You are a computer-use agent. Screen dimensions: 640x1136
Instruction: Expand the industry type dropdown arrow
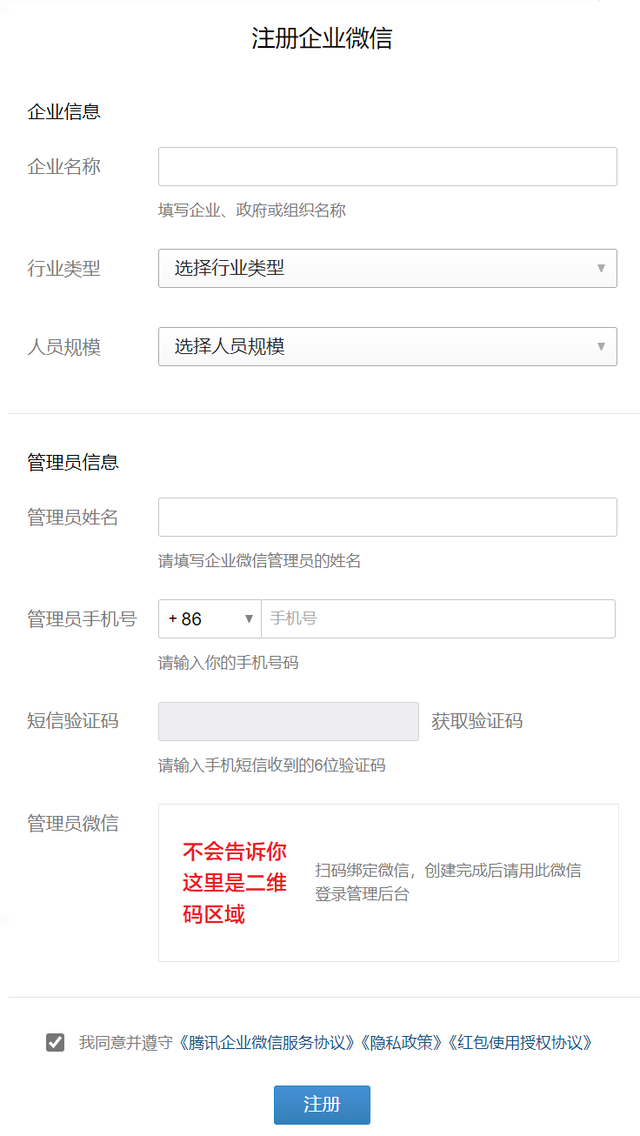600,268
